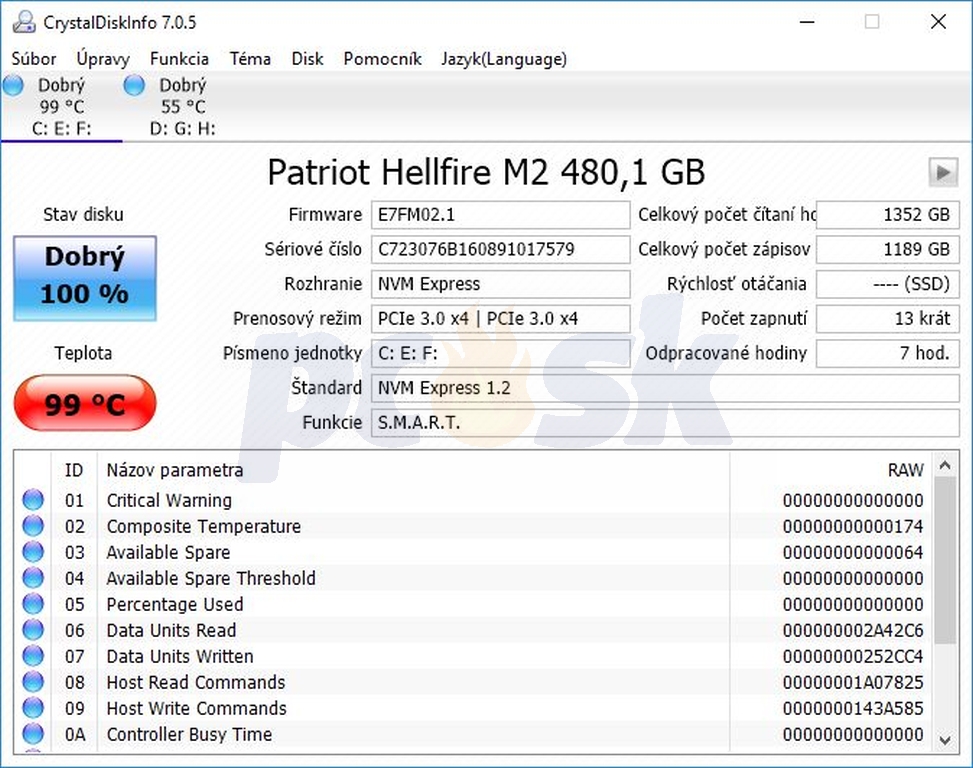Click status icon for Controller Busy Time row
Viewport: 973px width, 768px height.
coord(33,734)
